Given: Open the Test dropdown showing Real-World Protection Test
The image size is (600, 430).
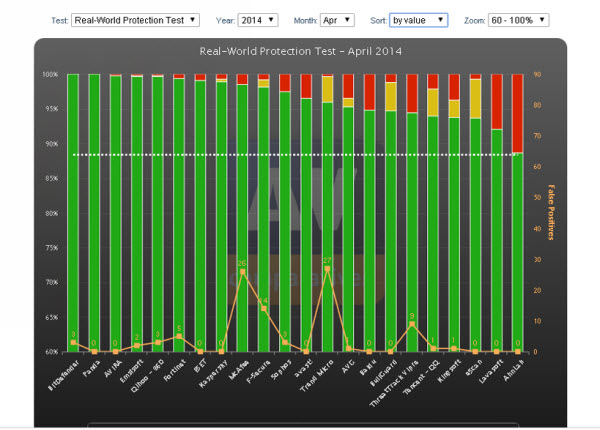Looking at the screenshot, I should coord(136,19).
